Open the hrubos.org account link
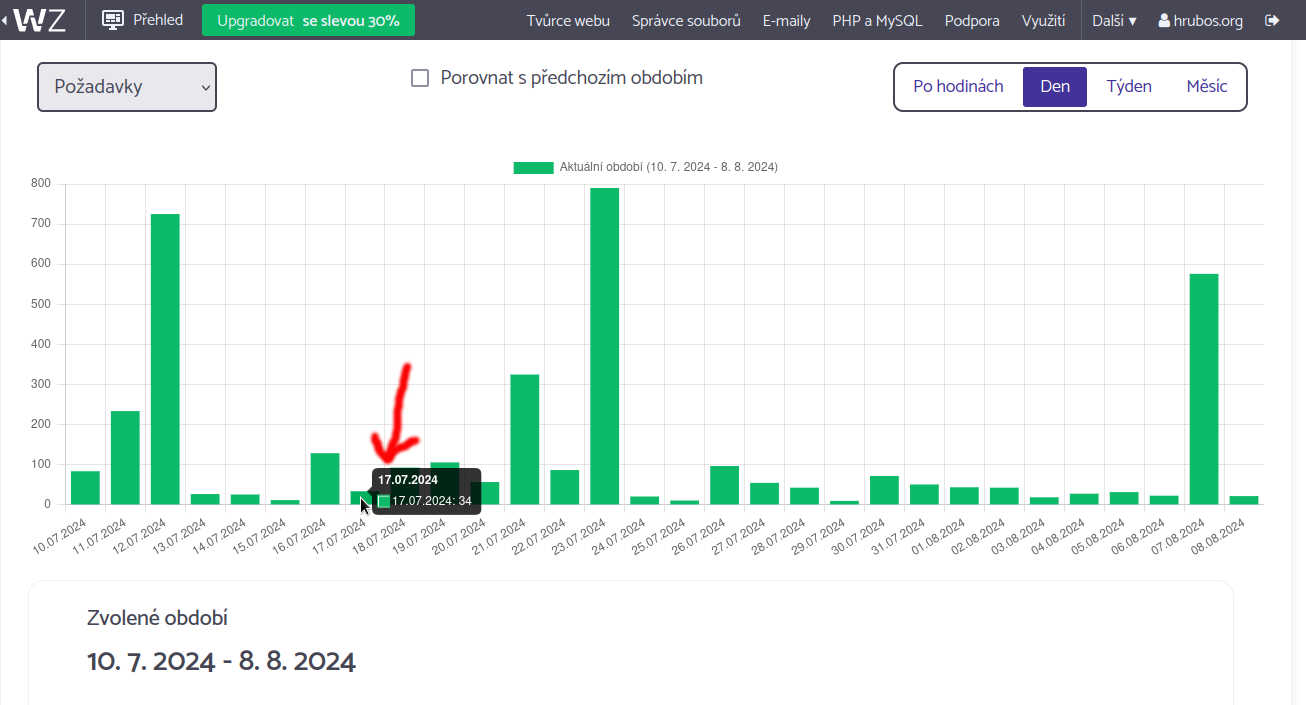This screenshot has height=705, width=1306. coord(1207,20)
